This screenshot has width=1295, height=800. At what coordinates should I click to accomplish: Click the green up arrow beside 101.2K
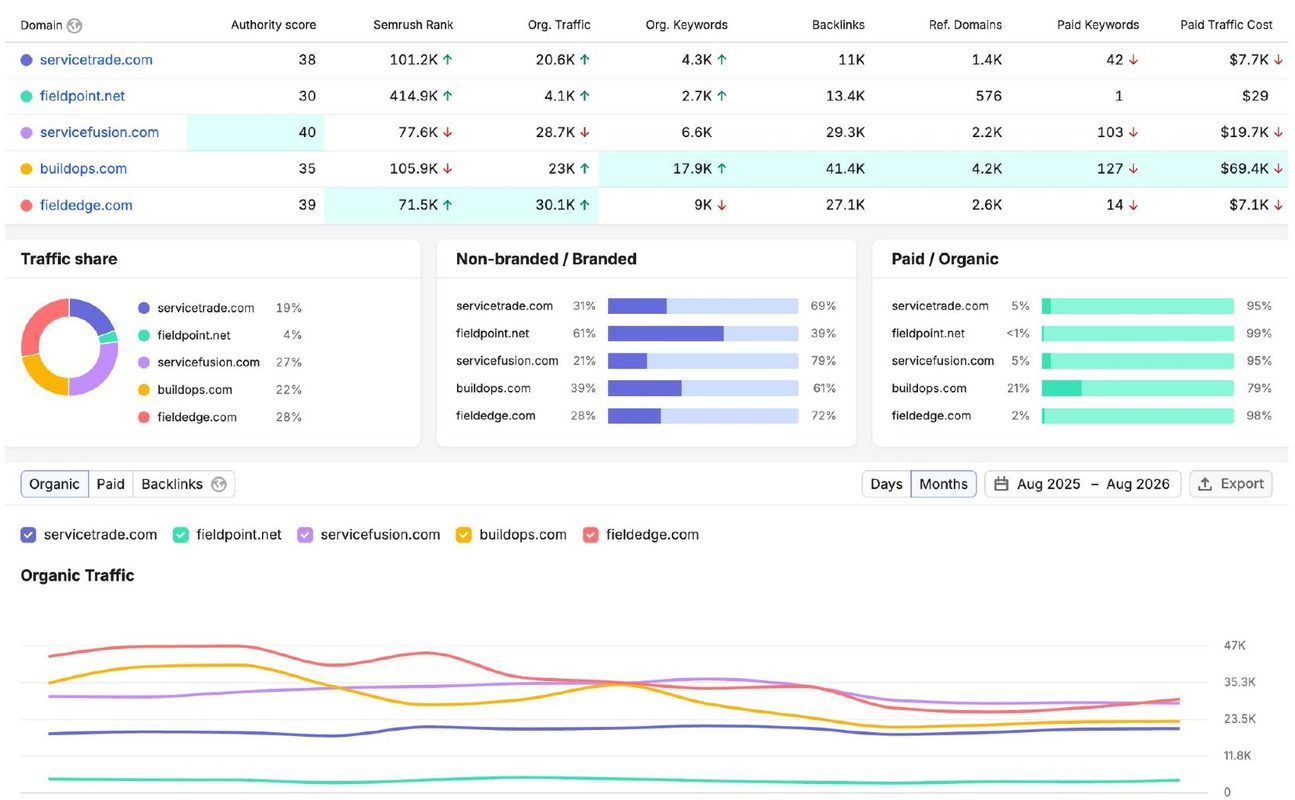point(447,60)
